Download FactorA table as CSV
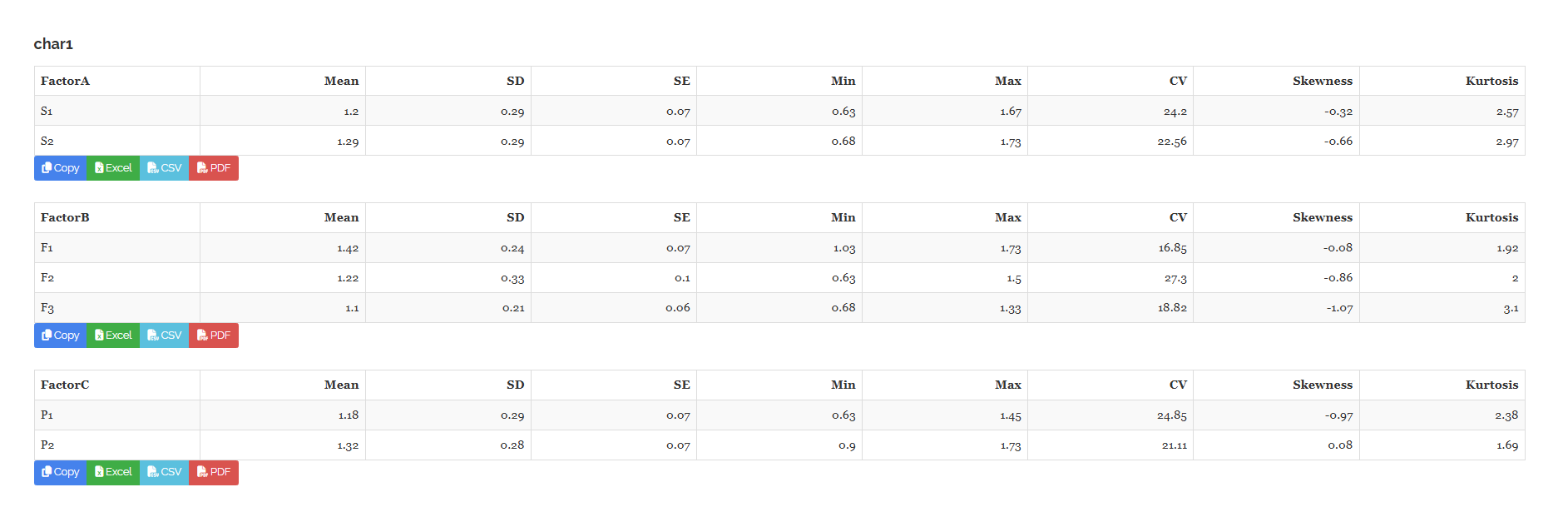 click(x=164, y=168)
